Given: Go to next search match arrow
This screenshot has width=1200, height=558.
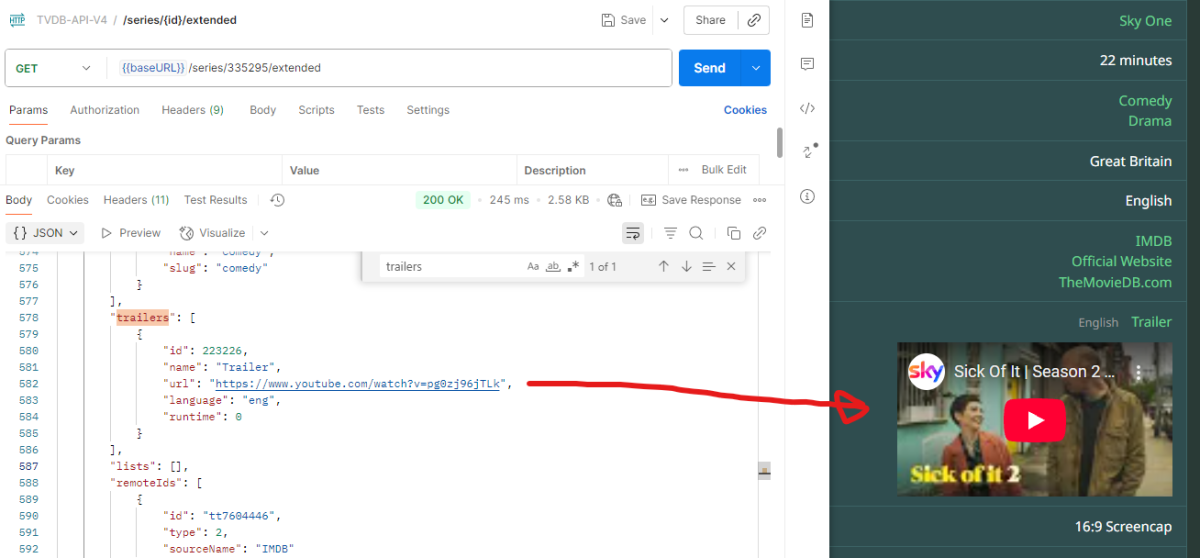Looking at the screenshot, I should [x=686, y=267].
